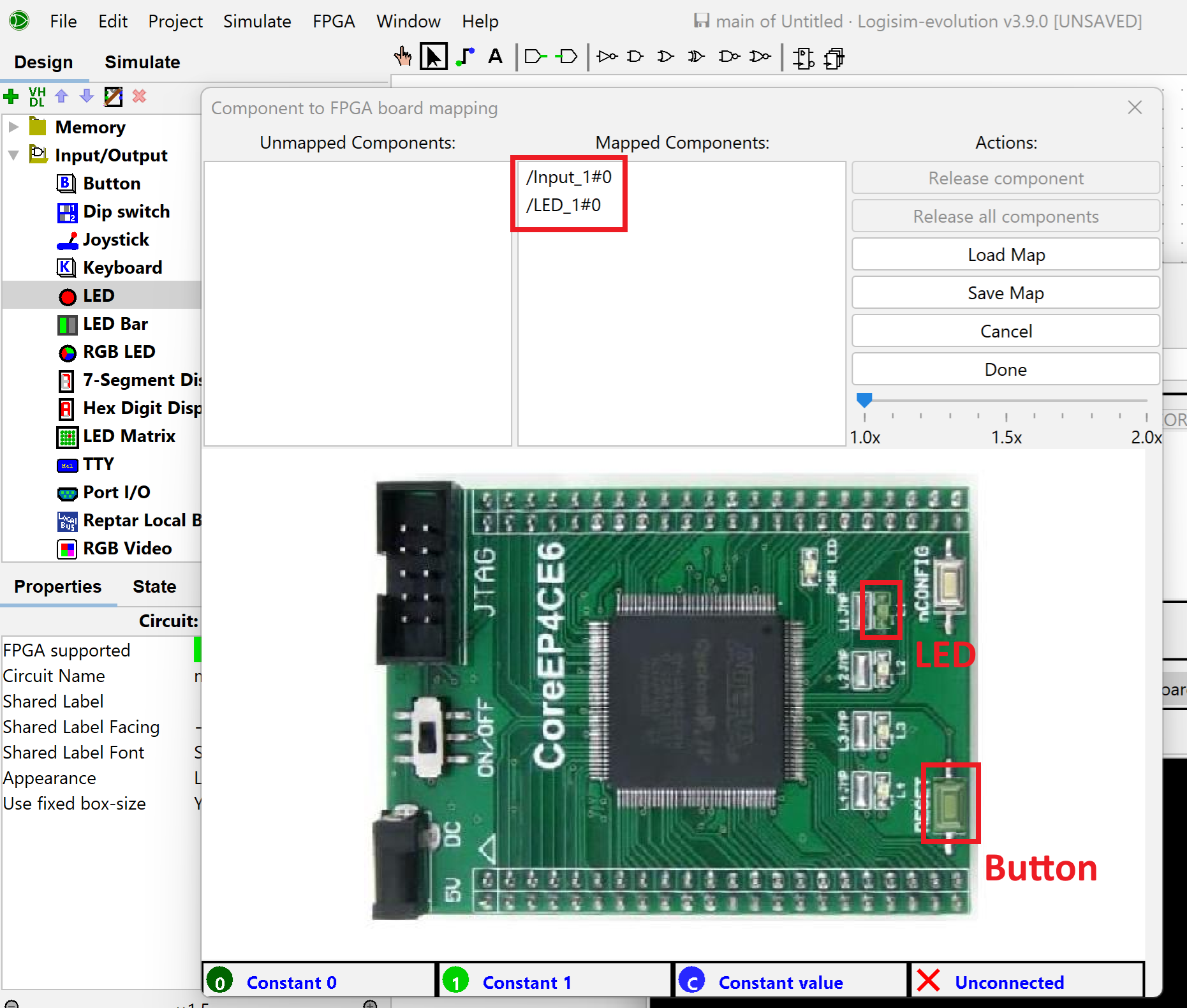
Task: Choose the Constant 0 mapping option
Action: pos(319,981)
